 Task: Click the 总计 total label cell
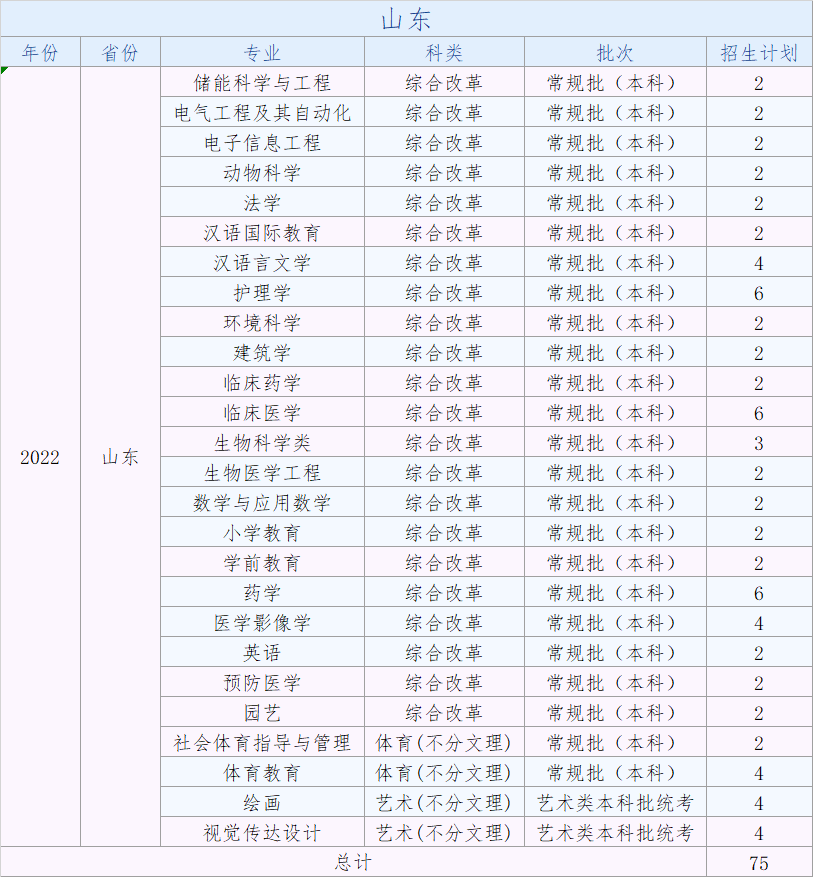353,862
